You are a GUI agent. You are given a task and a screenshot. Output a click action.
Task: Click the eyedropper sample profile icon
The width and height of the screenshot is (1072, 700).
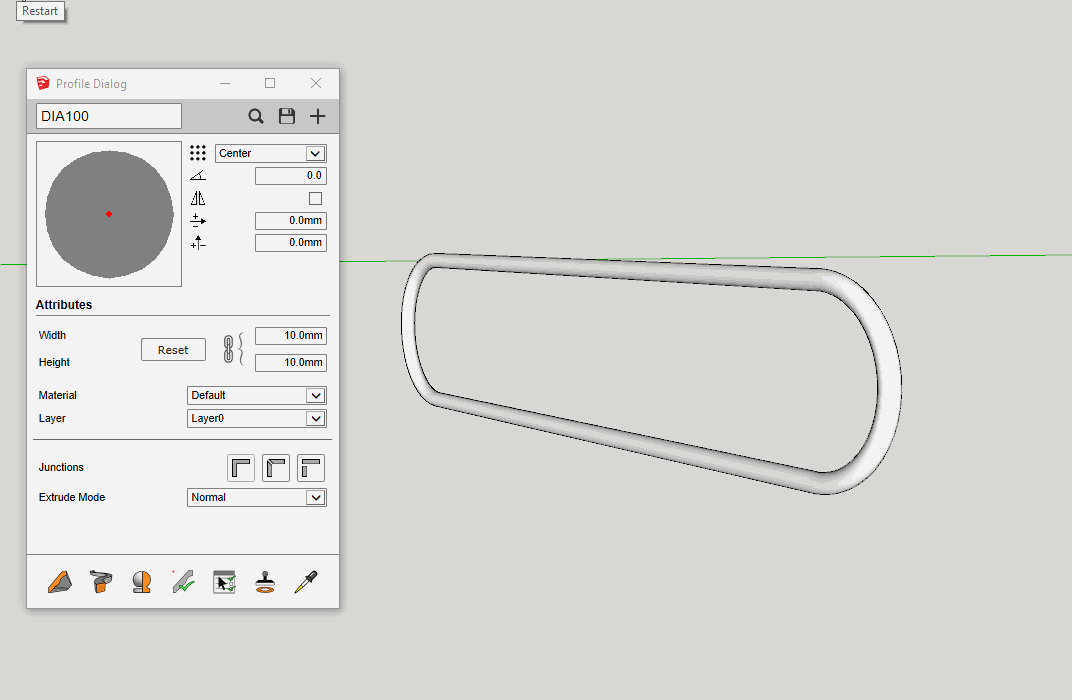click(306, 582)
